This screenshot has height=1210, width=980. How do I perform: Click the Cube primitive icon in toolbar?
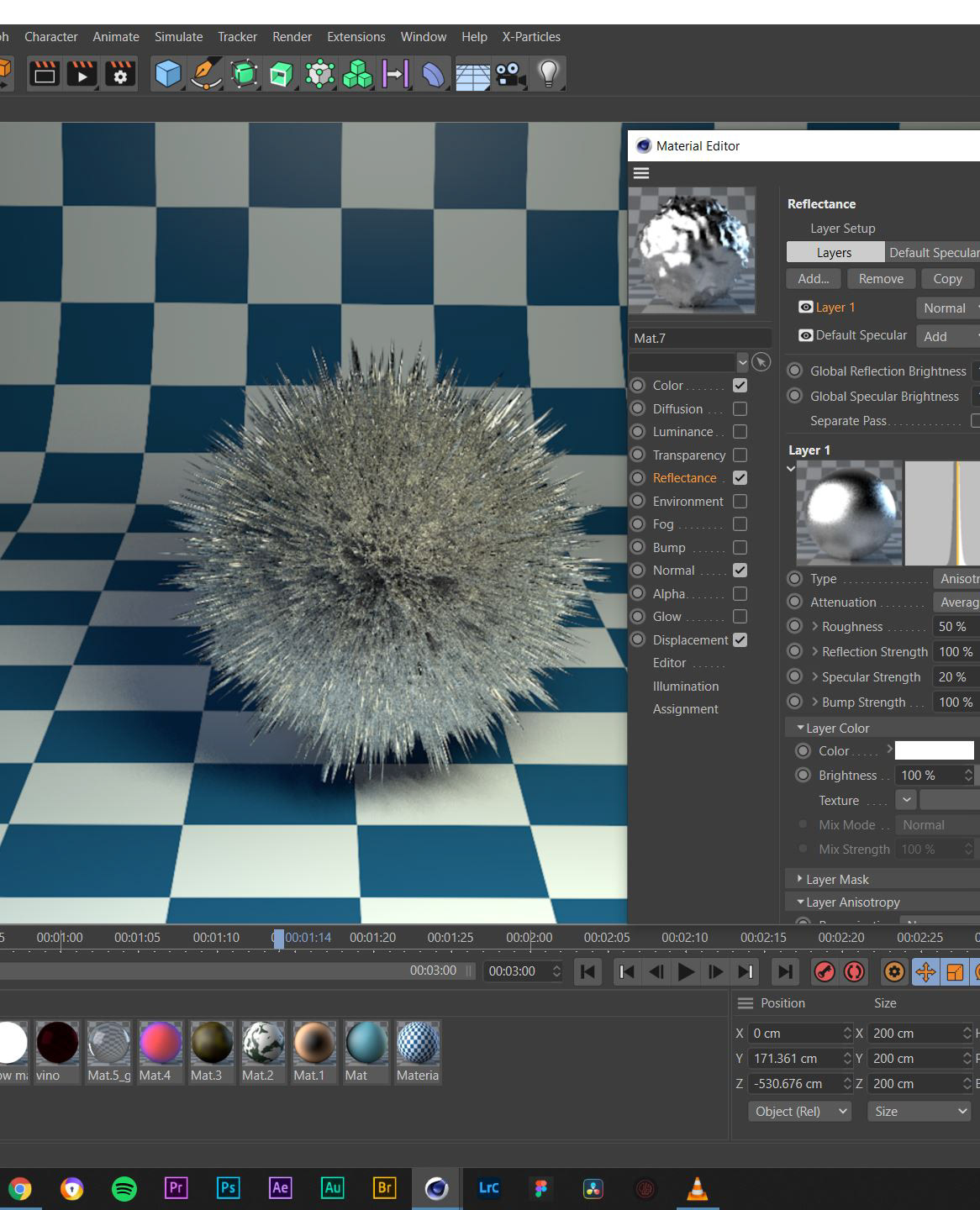(168, 74)
